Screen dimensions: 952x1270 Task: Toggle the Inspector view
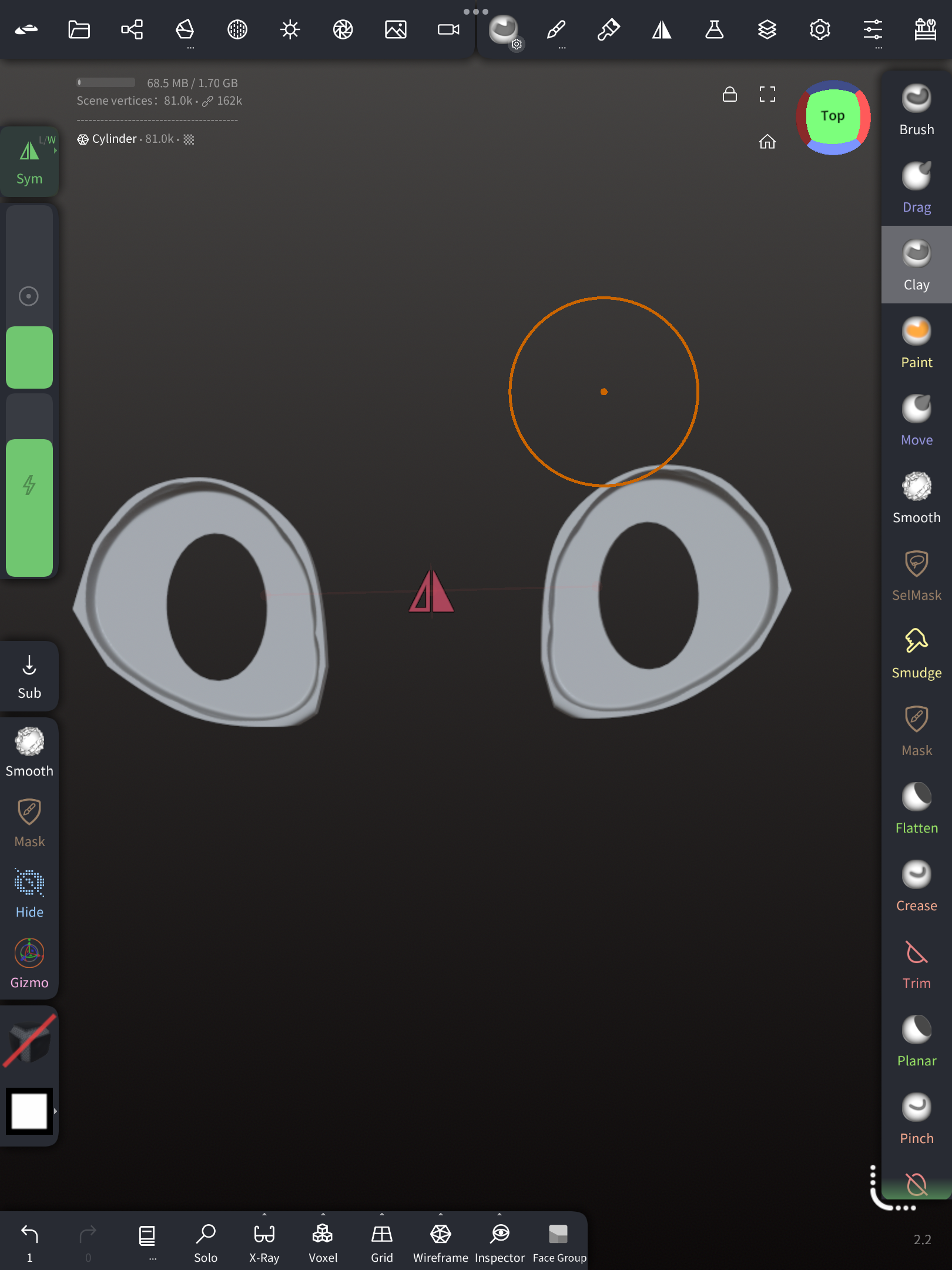pos(500,1242)
